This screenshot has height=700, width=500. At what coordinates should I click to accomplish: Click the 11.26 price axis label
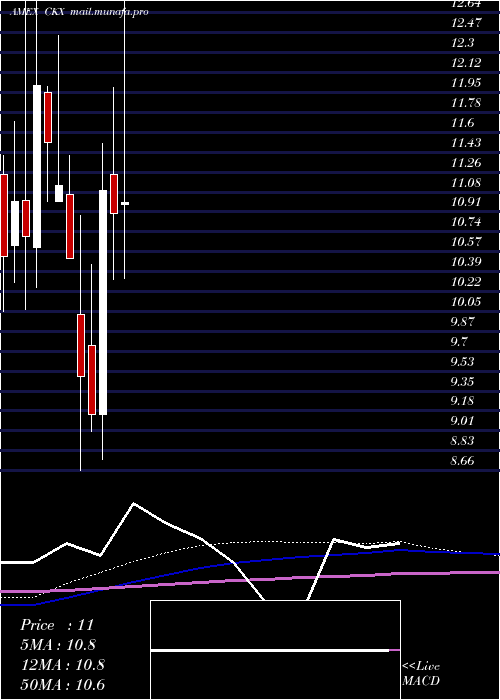[466, 163]
